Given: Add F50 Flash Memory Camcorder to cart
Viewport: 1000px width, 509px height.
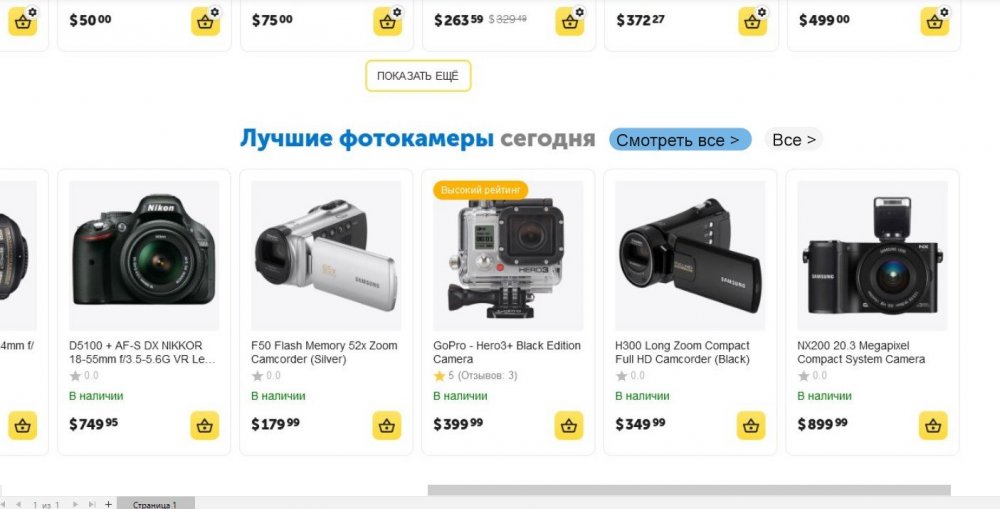Looking at the screenshot, I should (x=387, y=425).
